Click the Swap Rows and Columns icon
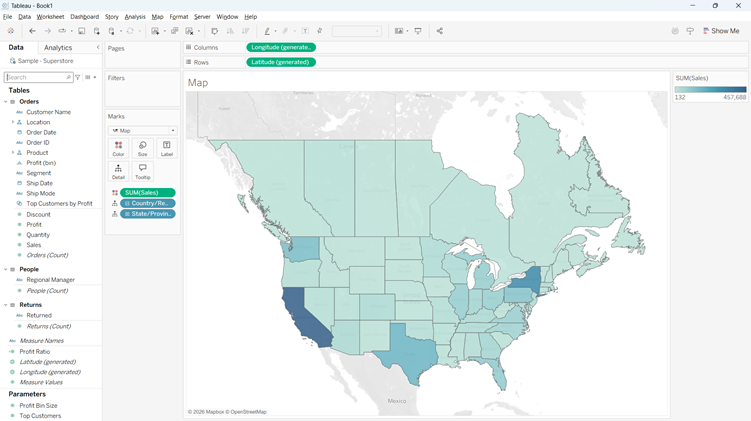The image size is (751, 421). (x=215, y=31)
